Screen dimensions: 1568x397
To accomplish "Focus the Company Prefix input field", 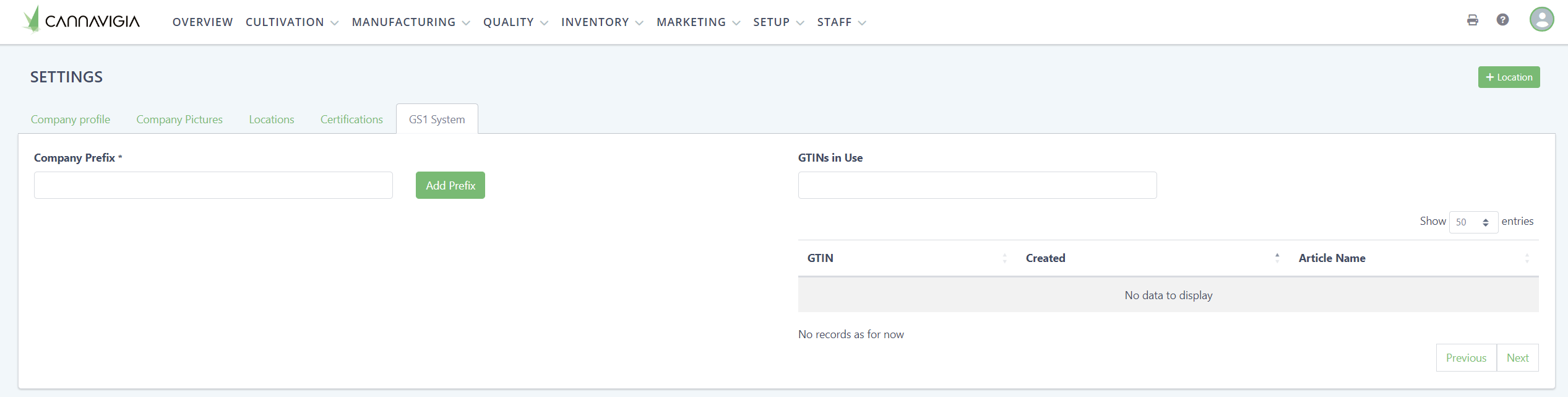I will click(x=213, y=185).
